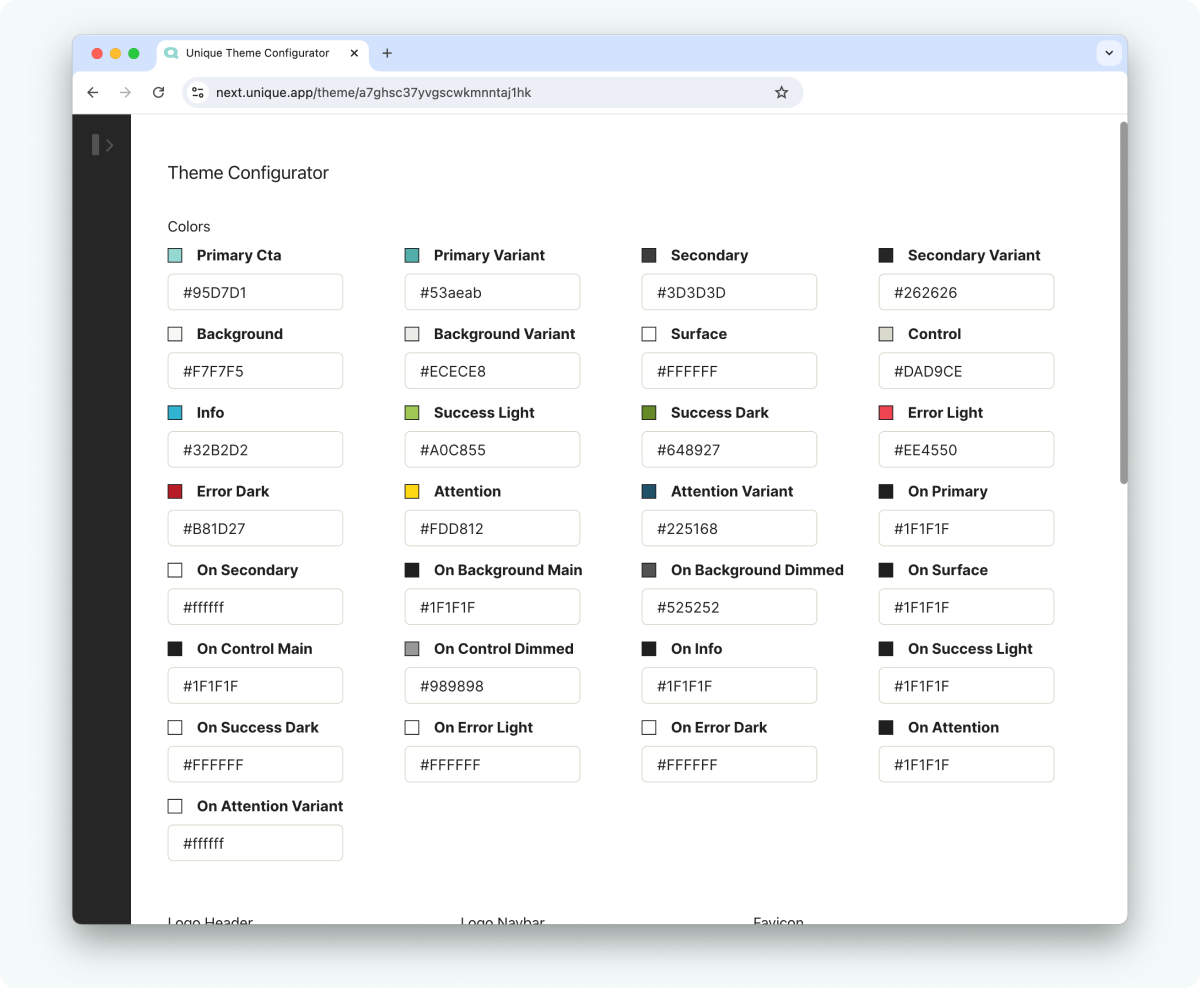This screenshot has height=992, width=1200.
Task: Click the browser back arrow
Action: (93, 93)
